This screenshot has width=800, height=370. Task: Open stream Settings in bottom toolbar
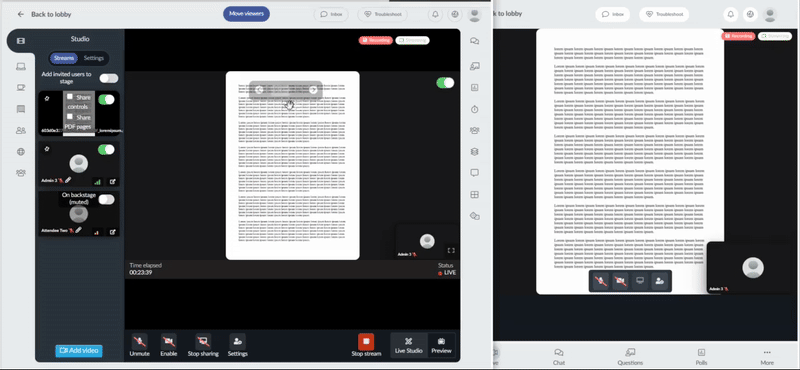pos(238,346)
